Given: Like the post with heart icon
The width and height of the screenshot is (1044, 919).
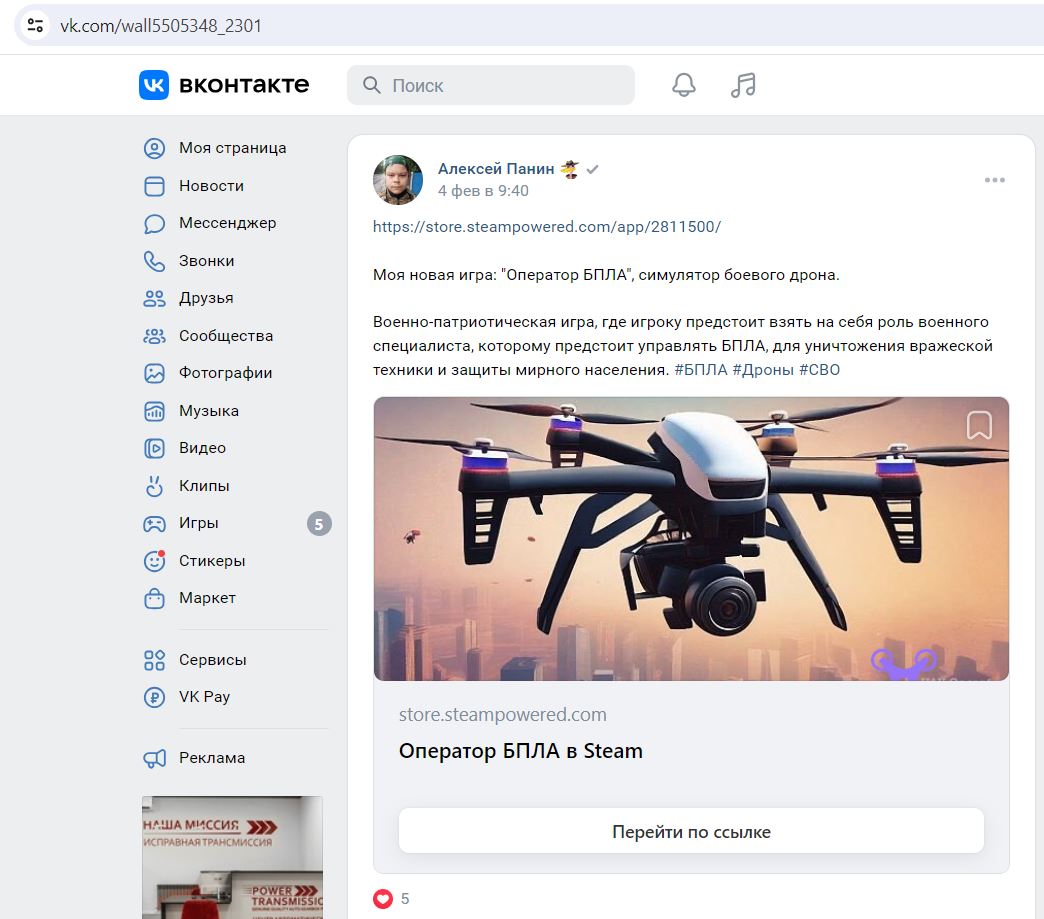Looking at the screenshot, I should click(x=383, y=899).
